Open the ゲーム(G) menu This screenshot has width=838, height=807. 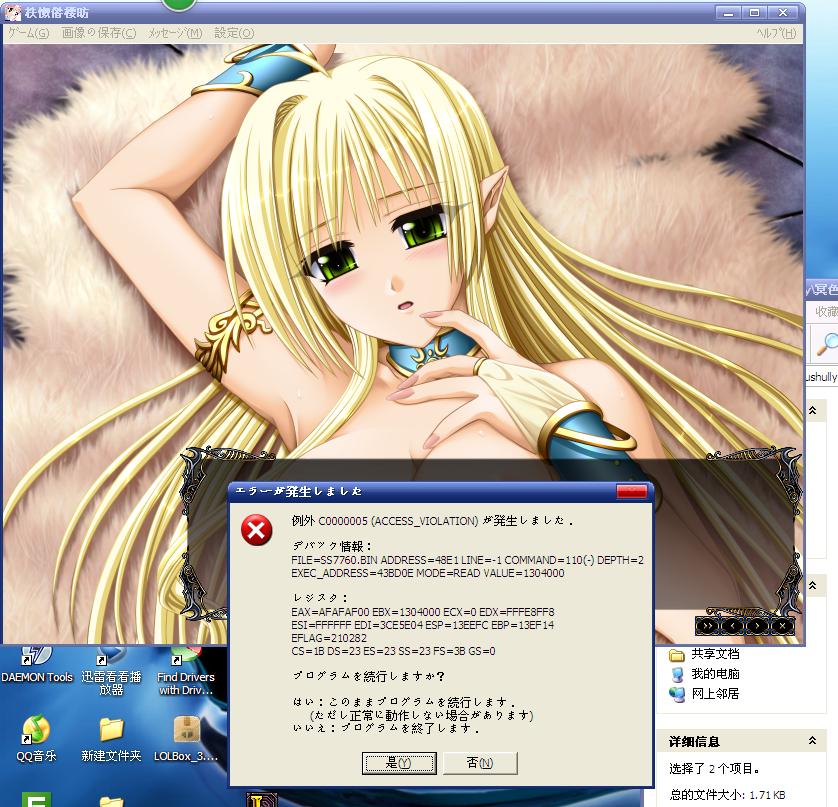click(28, 33)
